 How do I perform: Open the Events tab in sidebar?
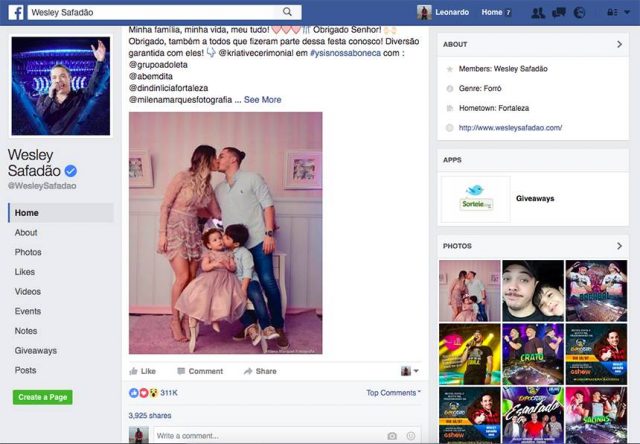point(28,311)
